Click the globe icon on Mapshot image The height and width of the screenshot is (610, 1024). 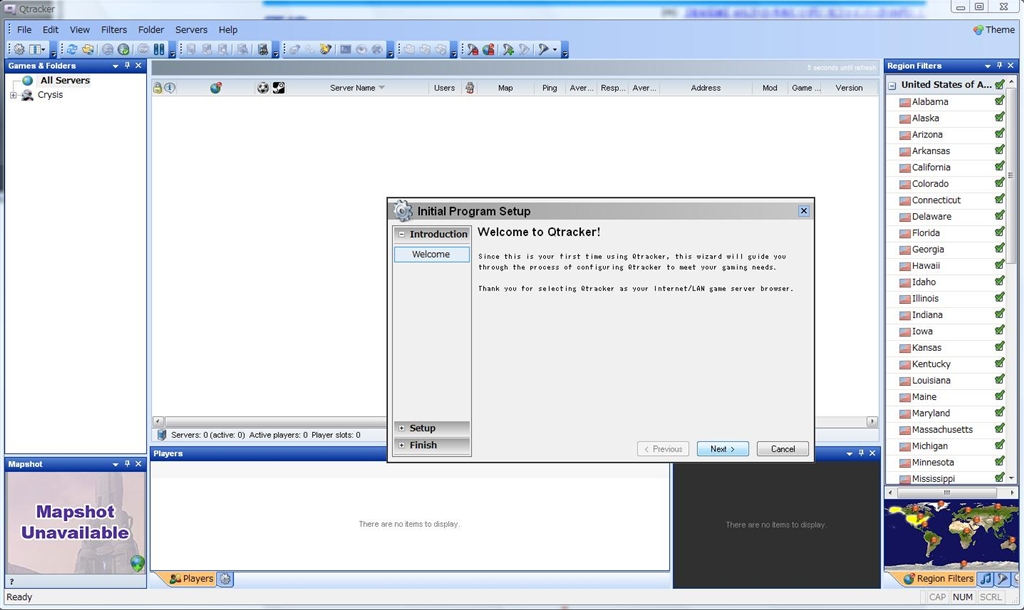pos(137,563)
